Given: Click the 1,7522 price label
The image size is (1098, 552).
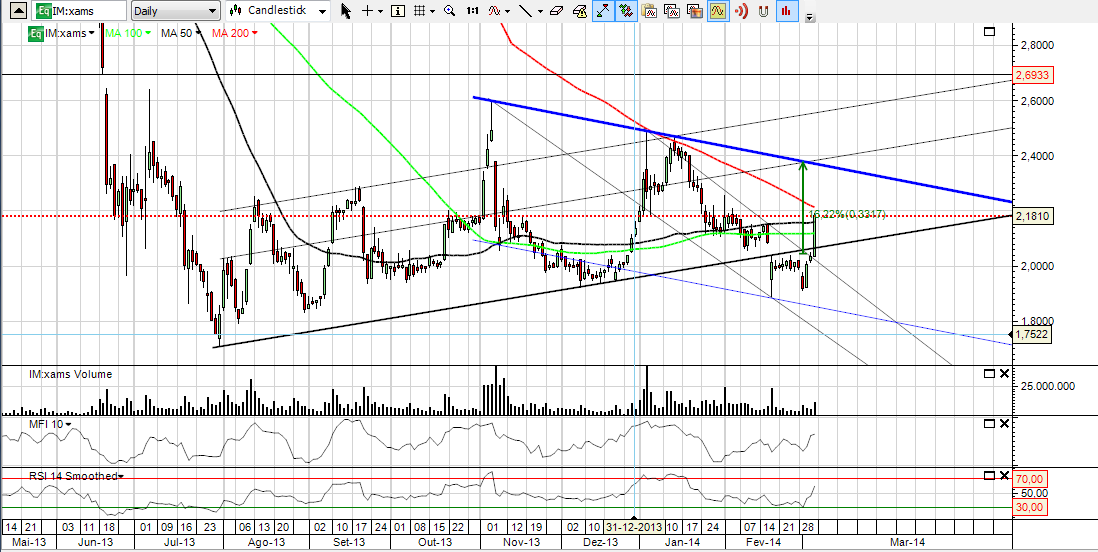Looking at the screenshot, I should coord(1034,335).
